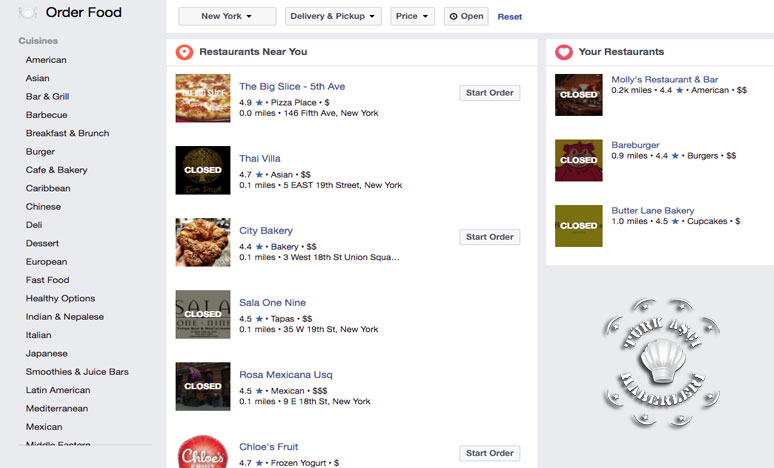Screen dimensions: 774x468
Task: Choose the European cuisine
Action: [x=46, y=262]
